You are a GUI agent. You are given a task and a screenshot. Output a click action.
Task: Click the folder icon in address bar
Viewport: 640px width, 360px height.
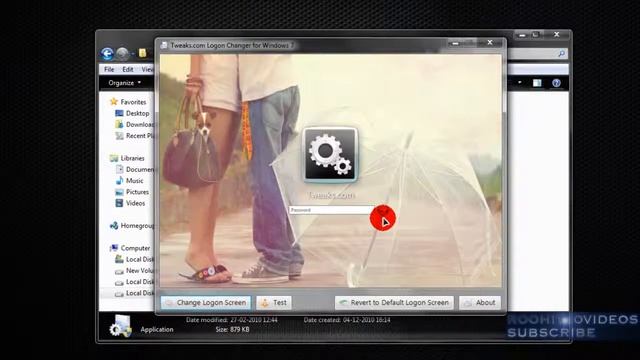142,53
